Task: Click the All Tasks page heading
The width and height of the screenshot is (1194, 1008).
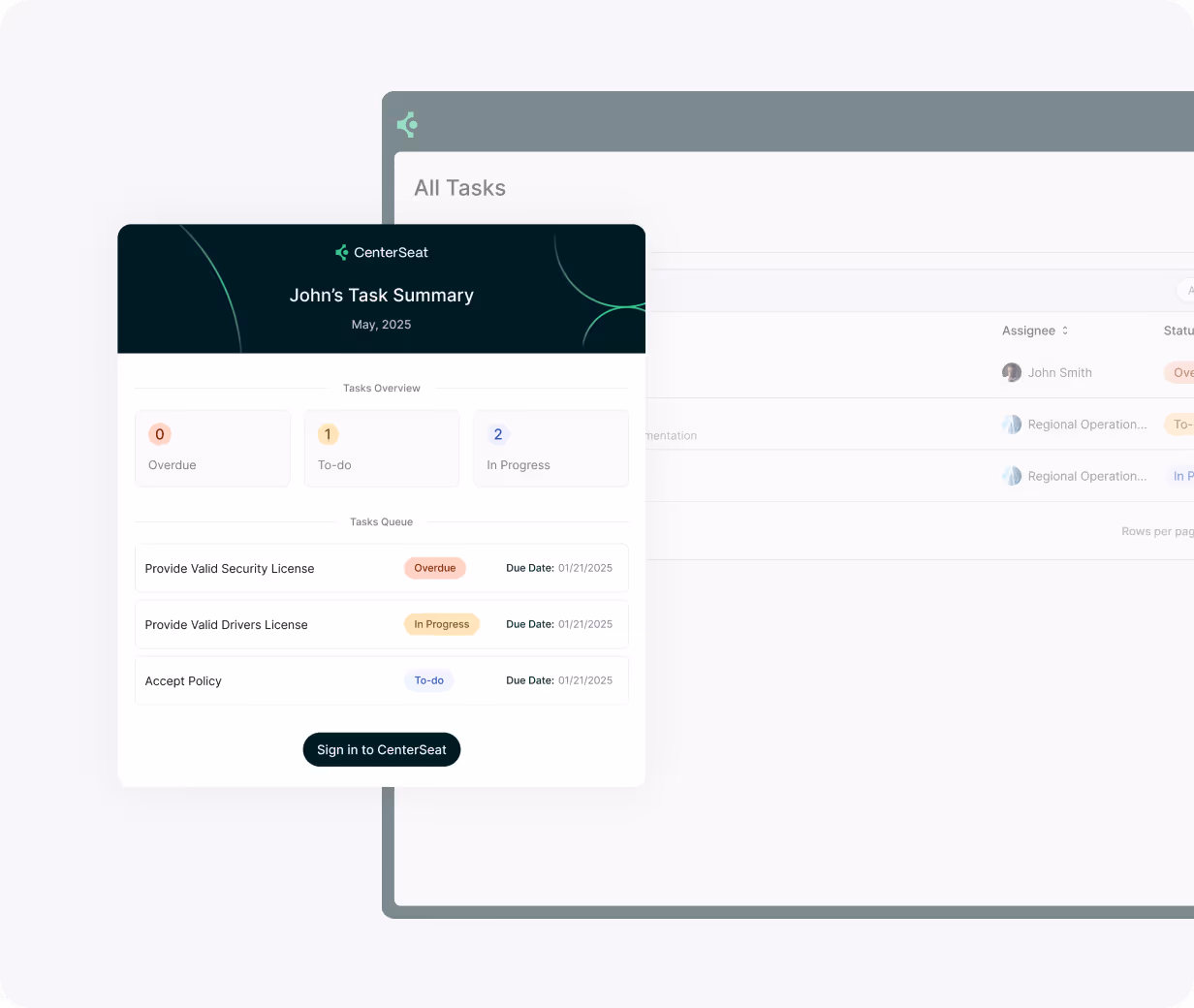Action: [460, 188]
